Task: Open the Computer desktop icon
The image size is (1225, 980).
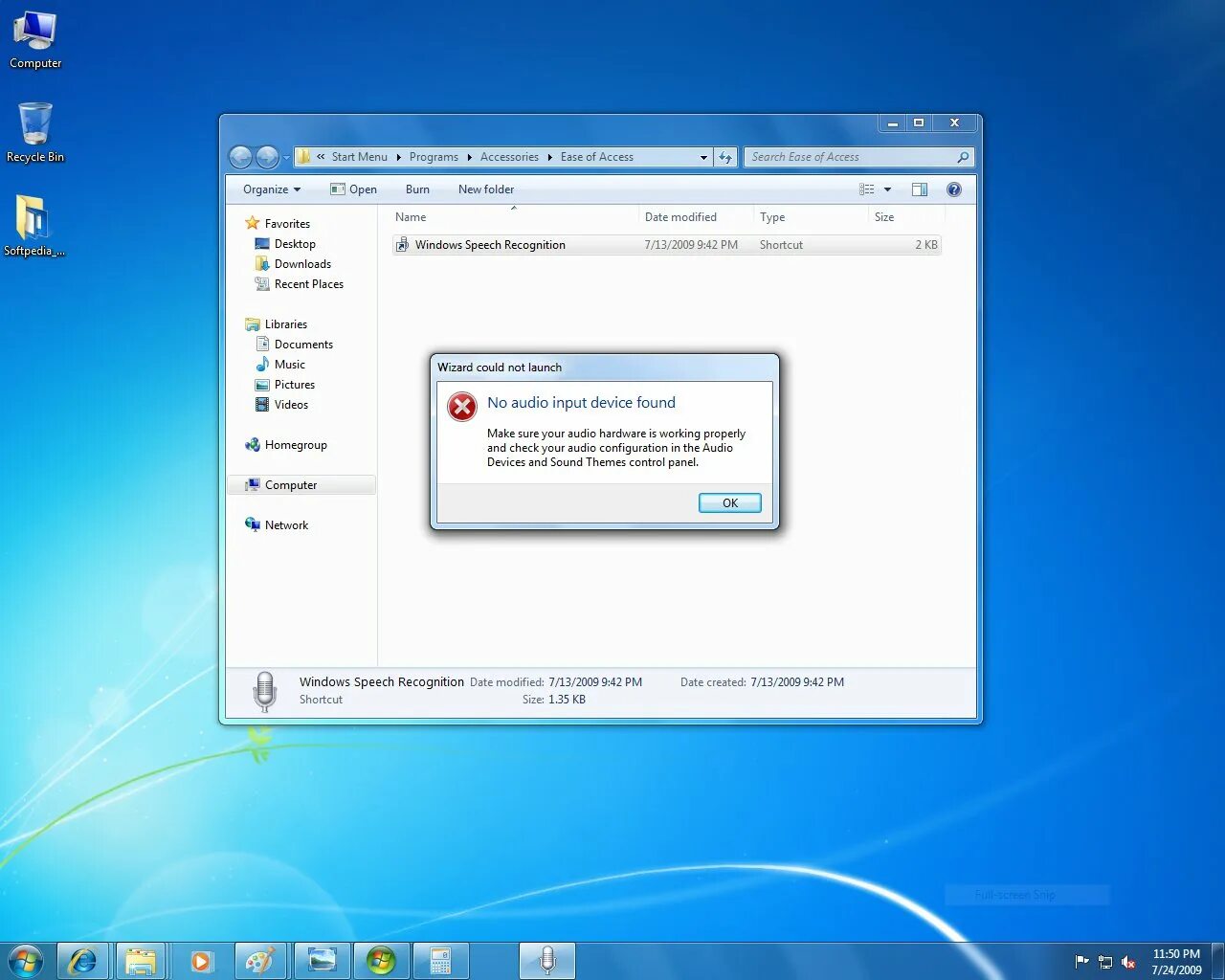Action: pyautogui.click(x=35, y=40)
